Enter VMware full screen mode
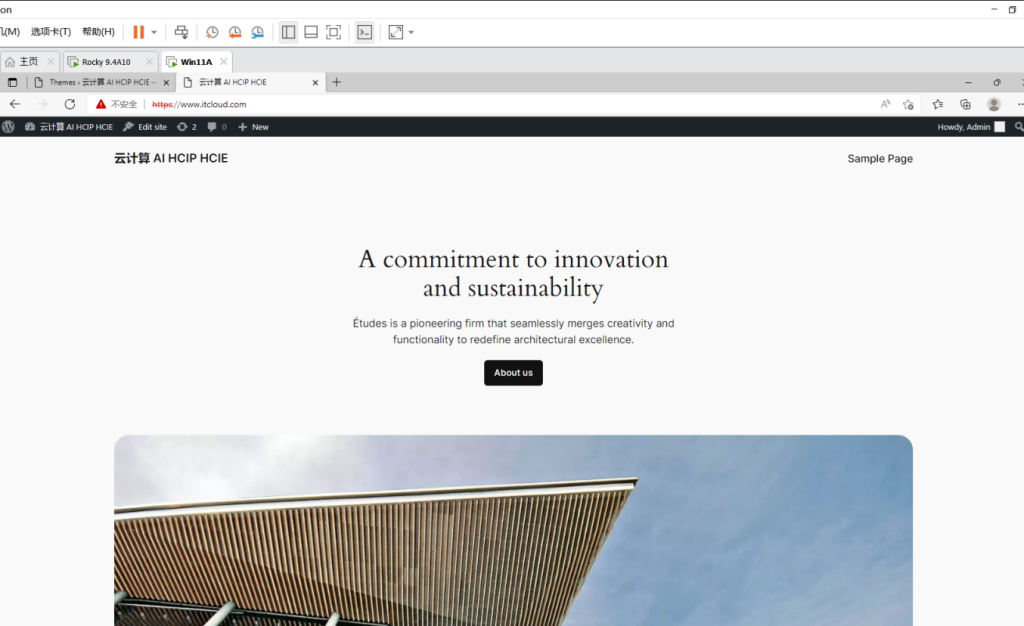Image resolution: width=1024 pixels, height=626 pixels. pos(334,32)
